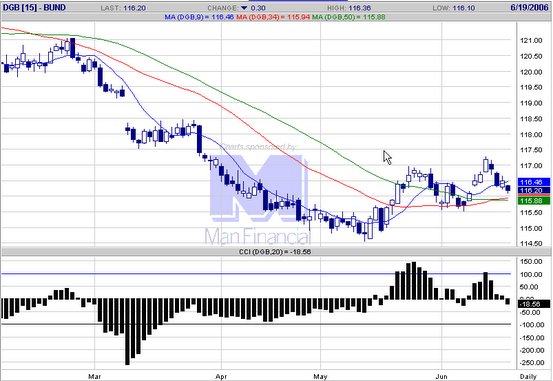Click the CHANGE 0.30 value
This screenshot has width=553, height=381.
tap(259, 8)
